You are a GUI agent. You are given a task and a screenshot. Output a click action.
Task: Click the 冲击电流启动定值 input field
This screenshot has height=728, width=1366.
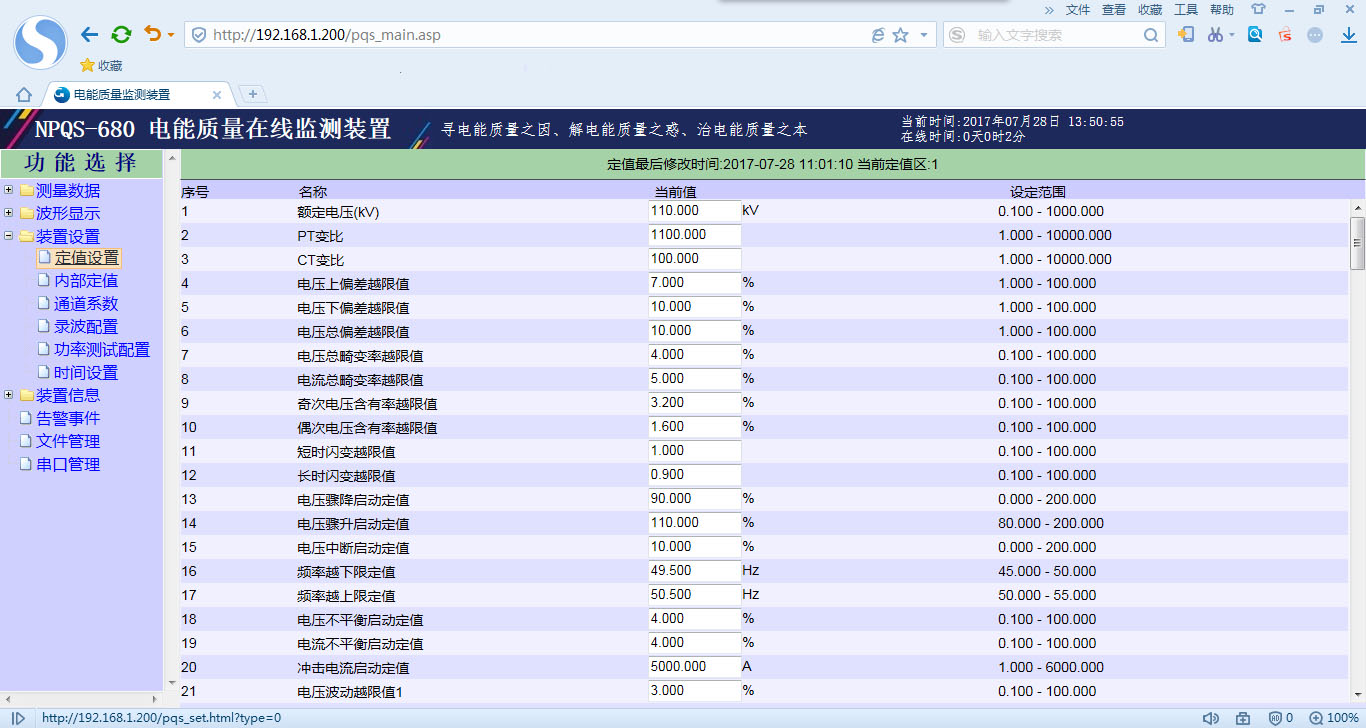[x=694, y=667]
